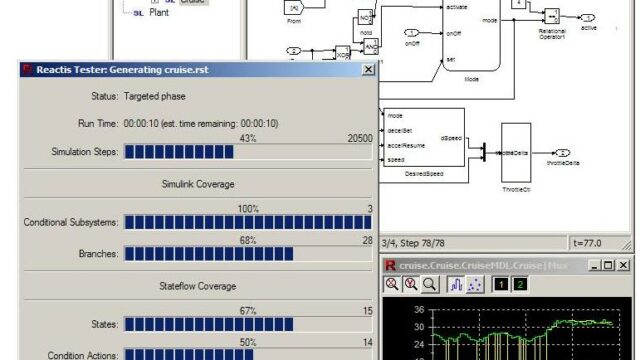Close the cruise Mux scope window
This screenshot has height=360, width=640.
point(623,266)
